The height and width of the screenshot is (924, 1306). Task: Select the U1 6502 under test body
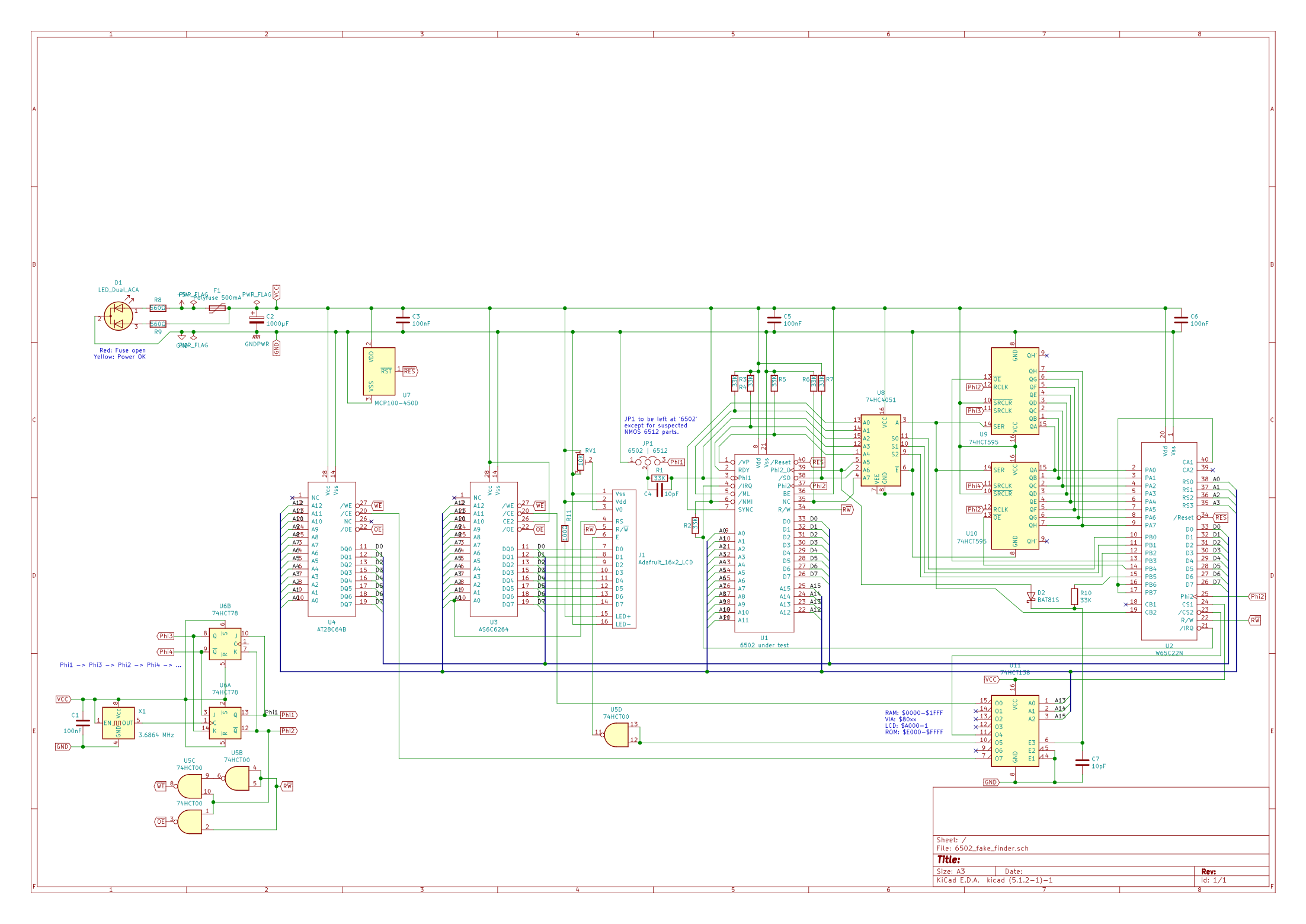tap(764, 543)
